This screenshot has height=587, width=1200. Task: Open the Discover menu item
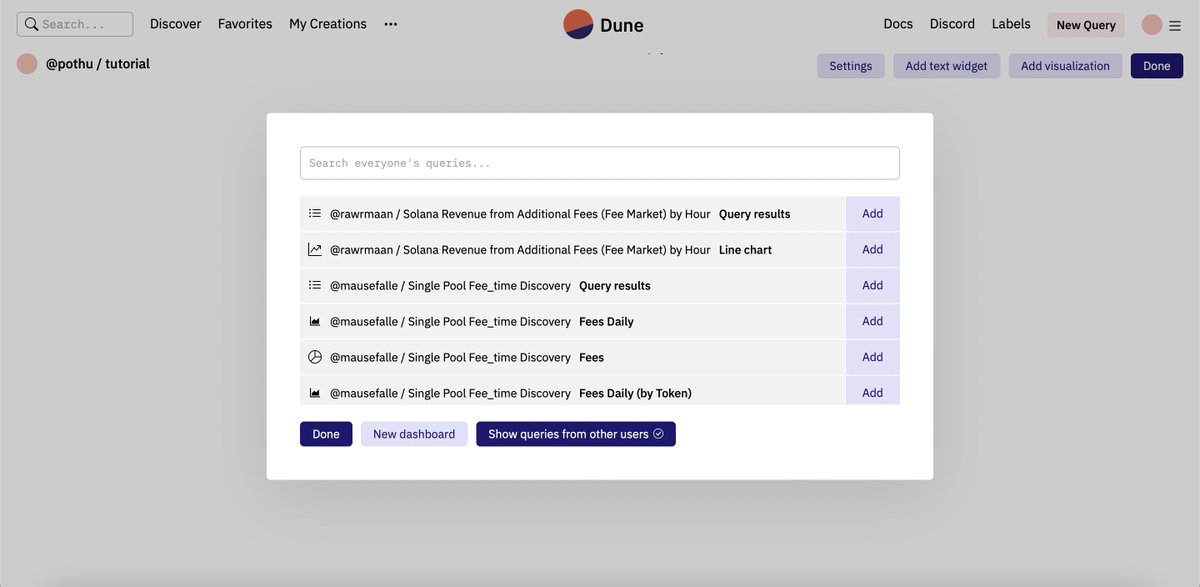point(176,24)
